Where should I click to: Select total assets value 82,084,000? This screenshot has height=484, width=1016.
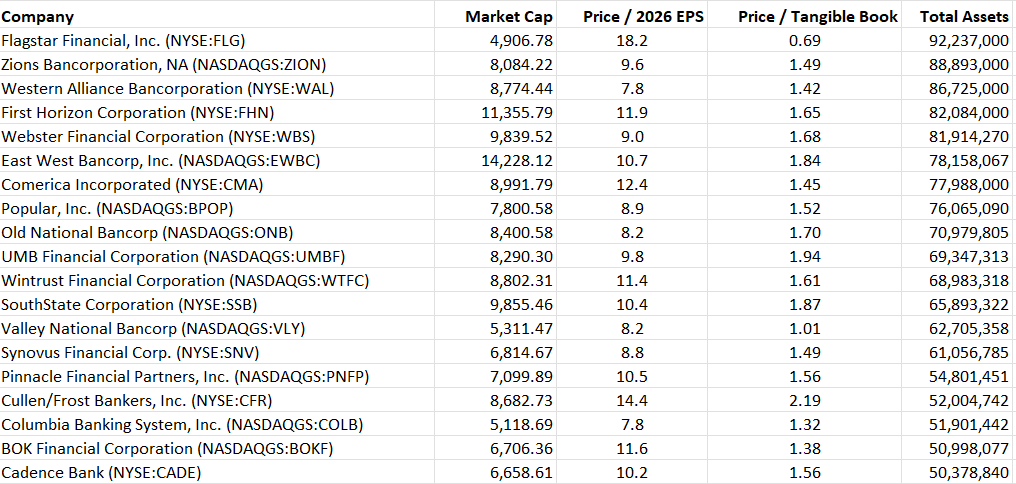tap(969, 113)
